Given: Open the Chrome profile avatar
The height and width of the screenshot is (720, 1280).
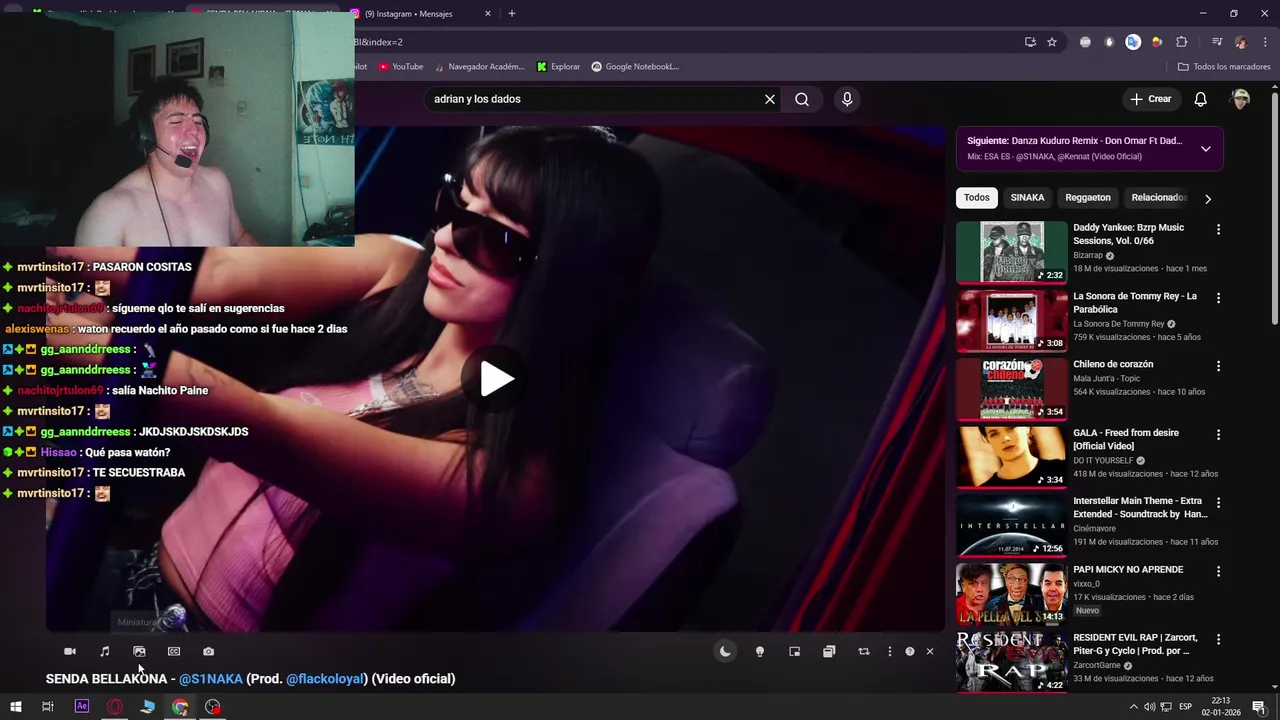Looking at the screenshot, I should (1241, 42).
